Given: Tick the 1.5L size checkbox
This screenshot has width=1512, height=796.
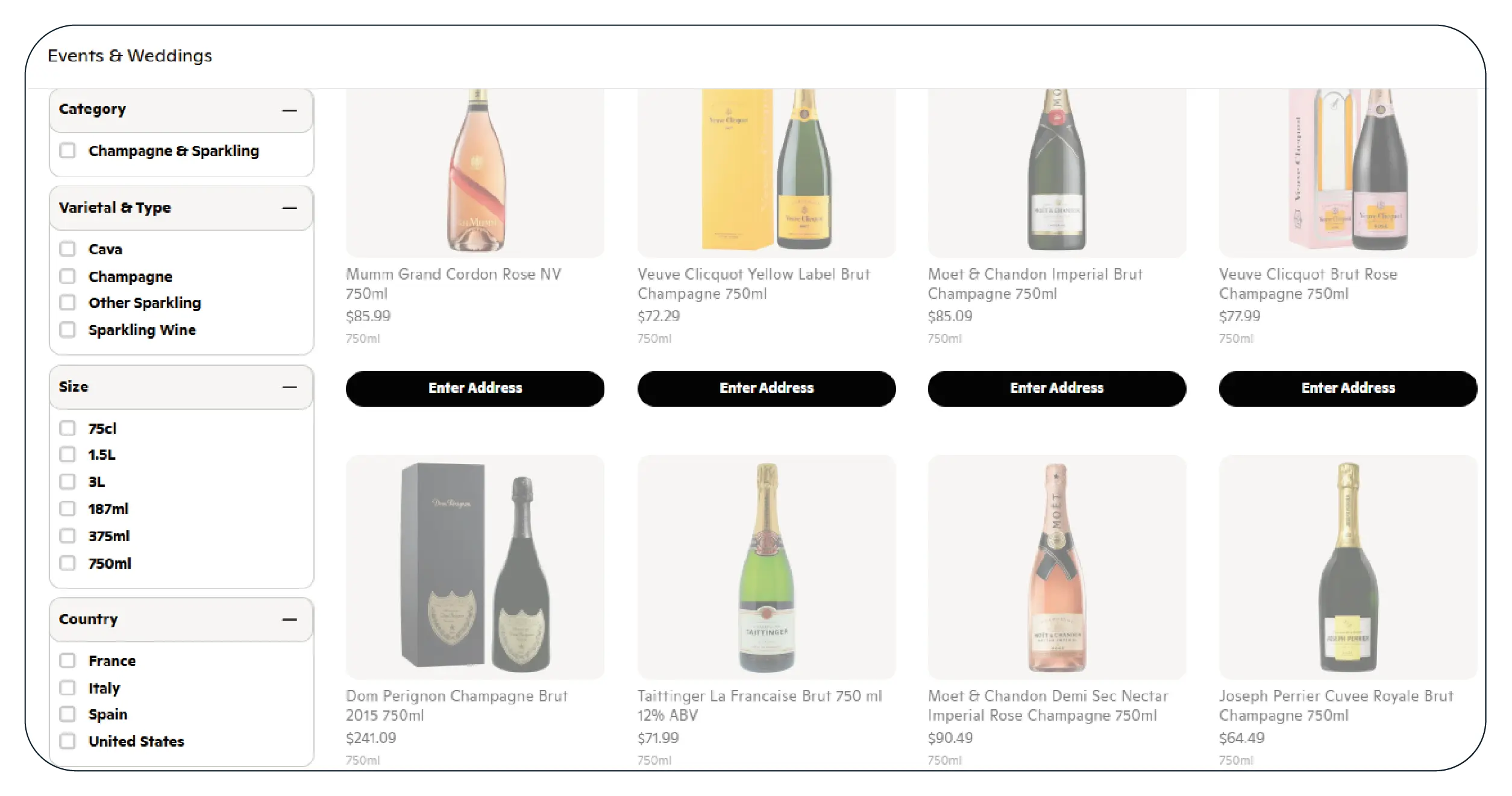Looking at the screenshot, I should (x=67, y=454).
